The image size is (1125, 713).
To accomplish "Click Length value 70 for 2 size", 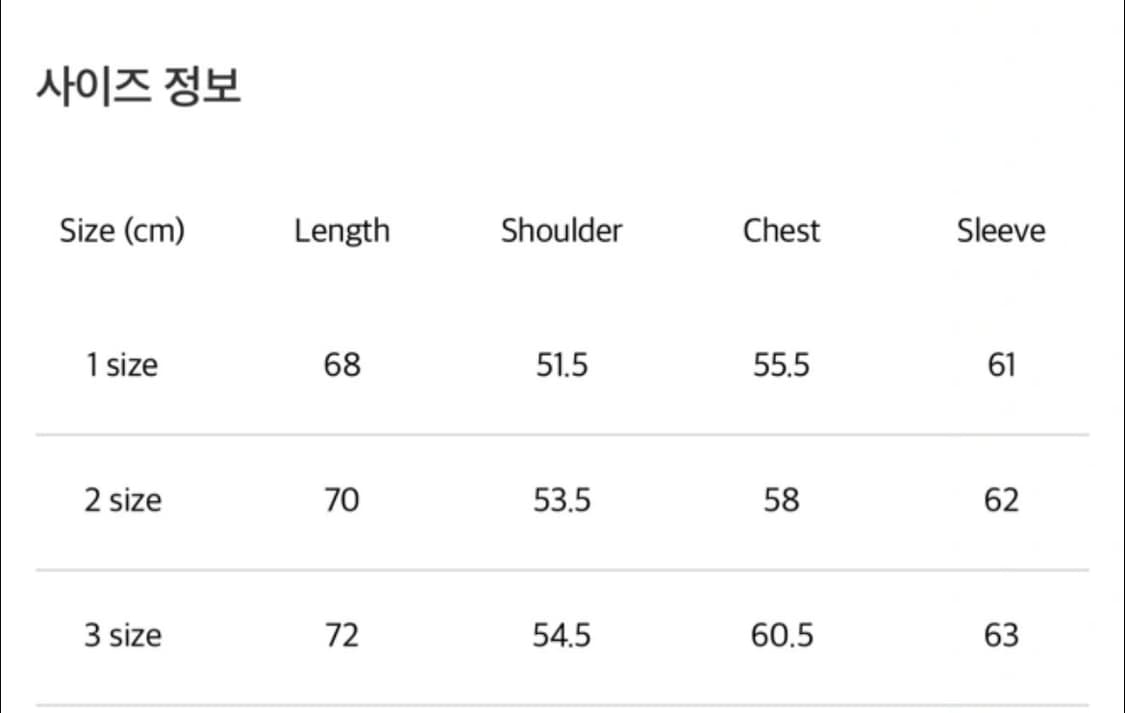I will 342,500.
